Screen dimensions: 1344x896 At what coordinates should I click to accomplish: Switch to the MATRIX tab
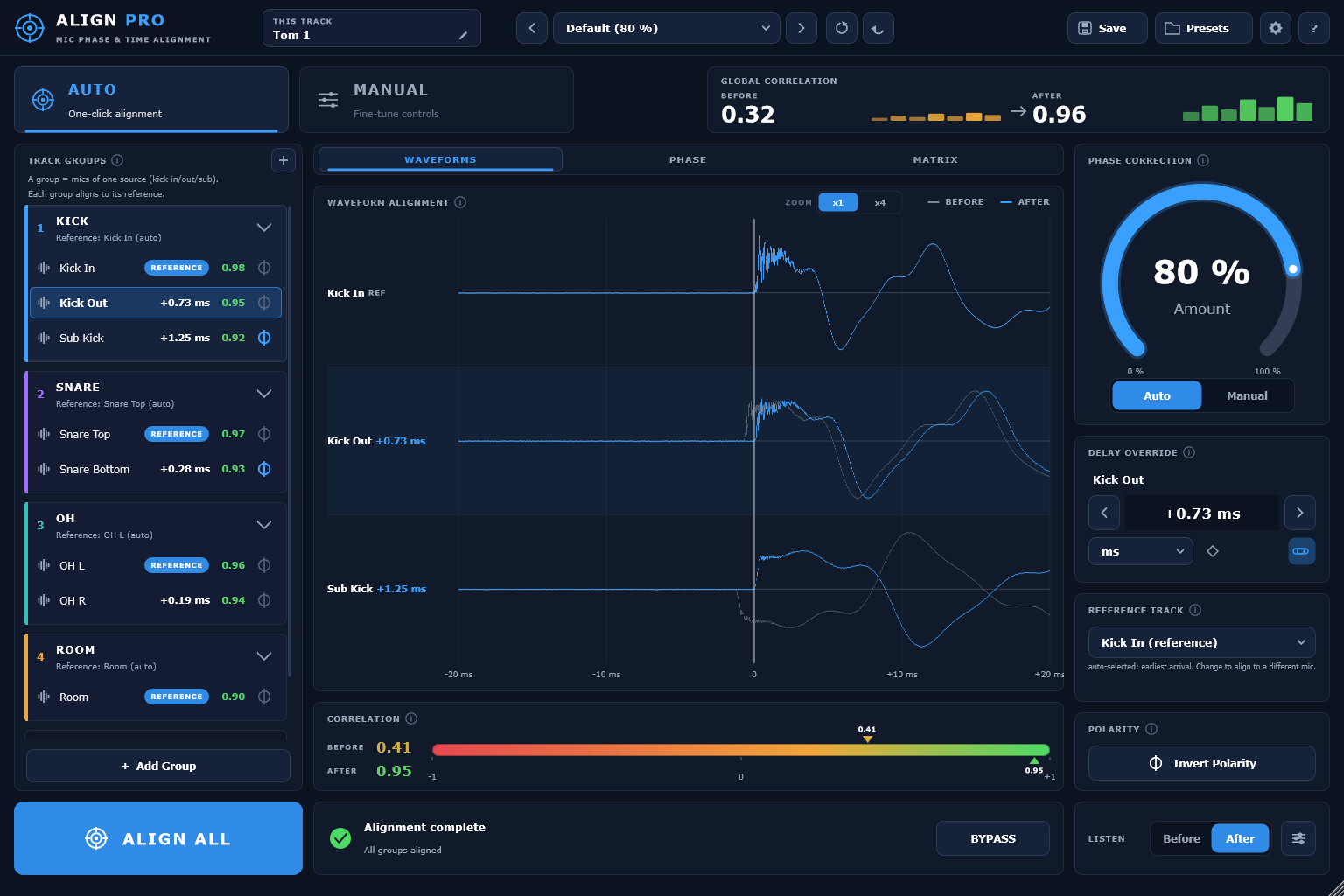(935, 159)
